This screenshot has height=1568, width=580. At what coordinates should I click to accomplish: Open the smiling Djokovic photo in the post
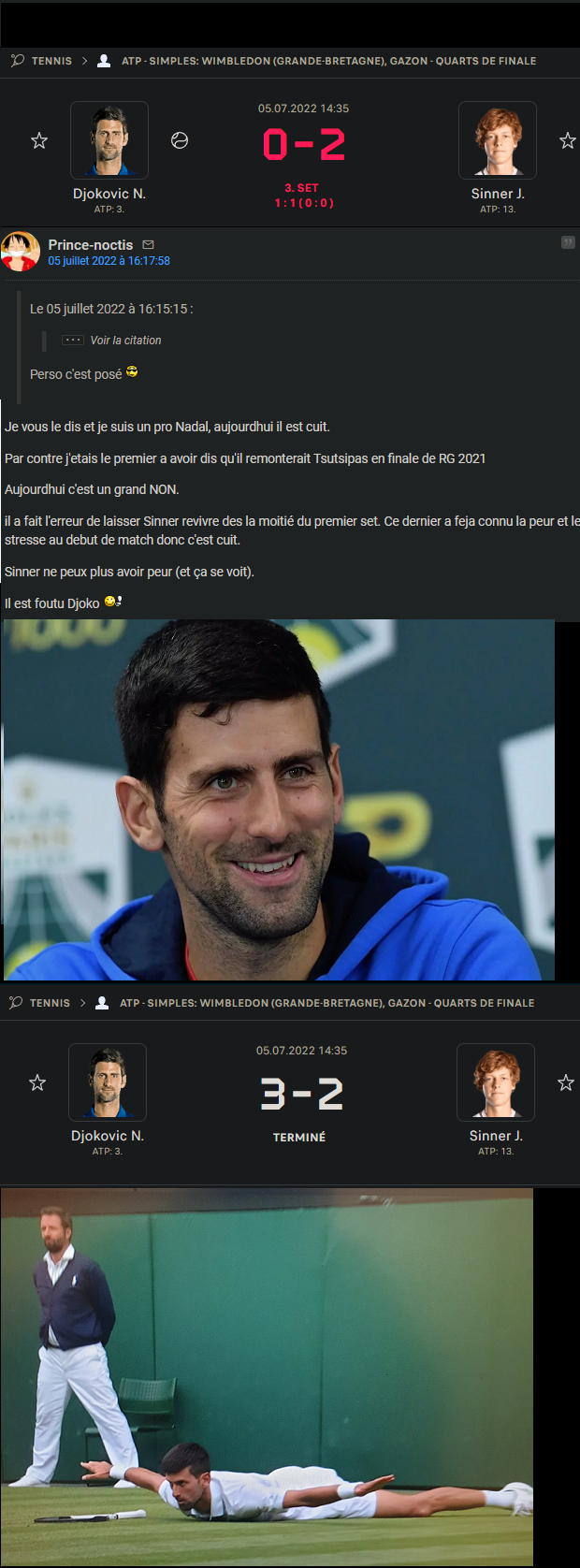279,800
